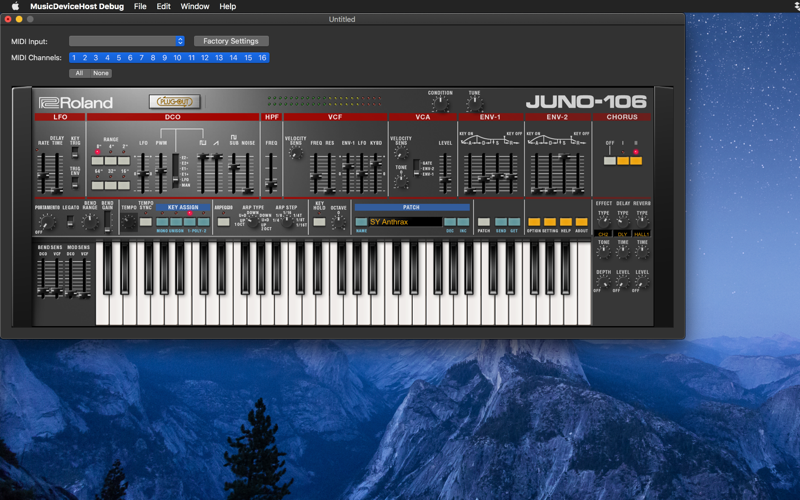The width and height of the screenshot is (800, 500).
Task: Open the MIDI Input dropdown
Action: click(x=127, y=41)
